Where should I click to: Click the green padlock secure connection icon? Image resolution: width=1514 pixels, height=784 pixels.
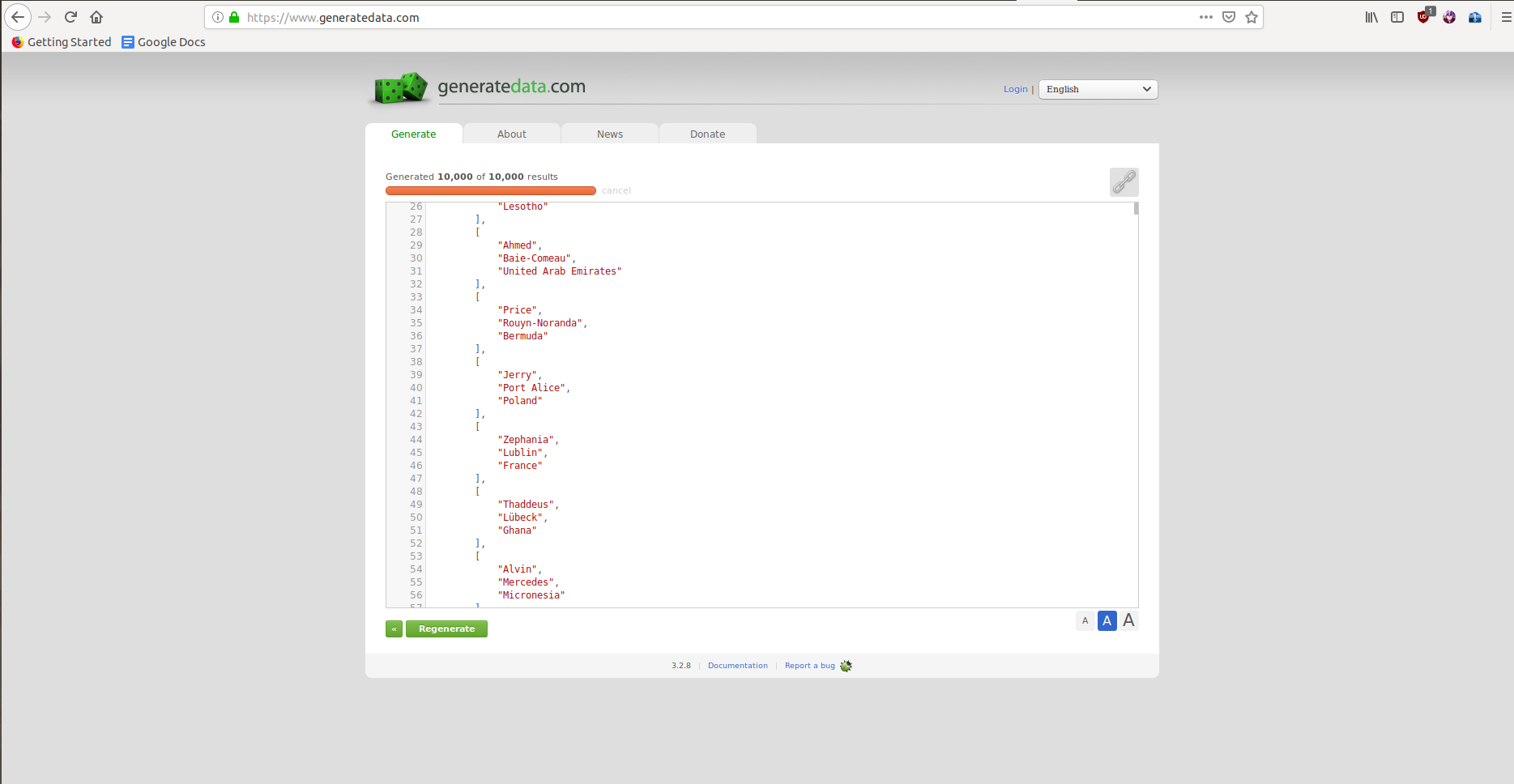click(234, 17)
